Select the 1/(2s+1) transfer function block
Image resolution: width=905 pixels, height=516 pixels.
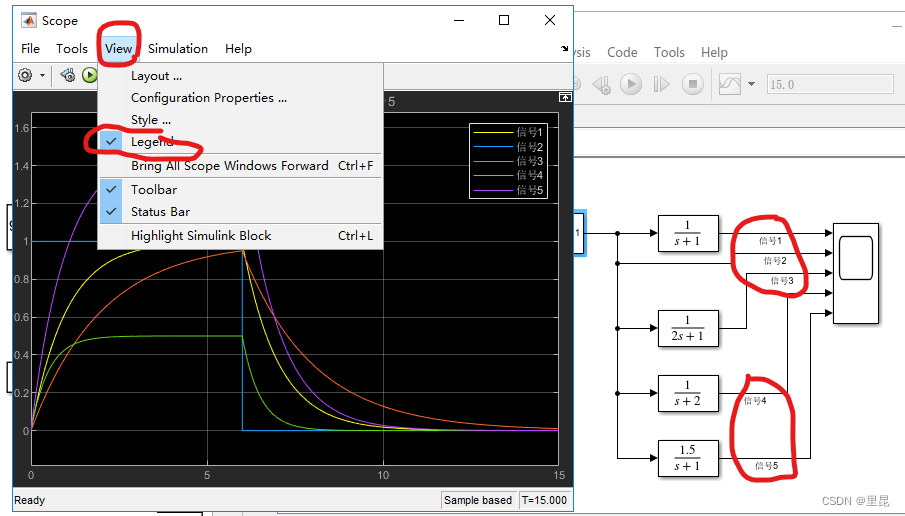pyautogui.click(x=688, y=328)
